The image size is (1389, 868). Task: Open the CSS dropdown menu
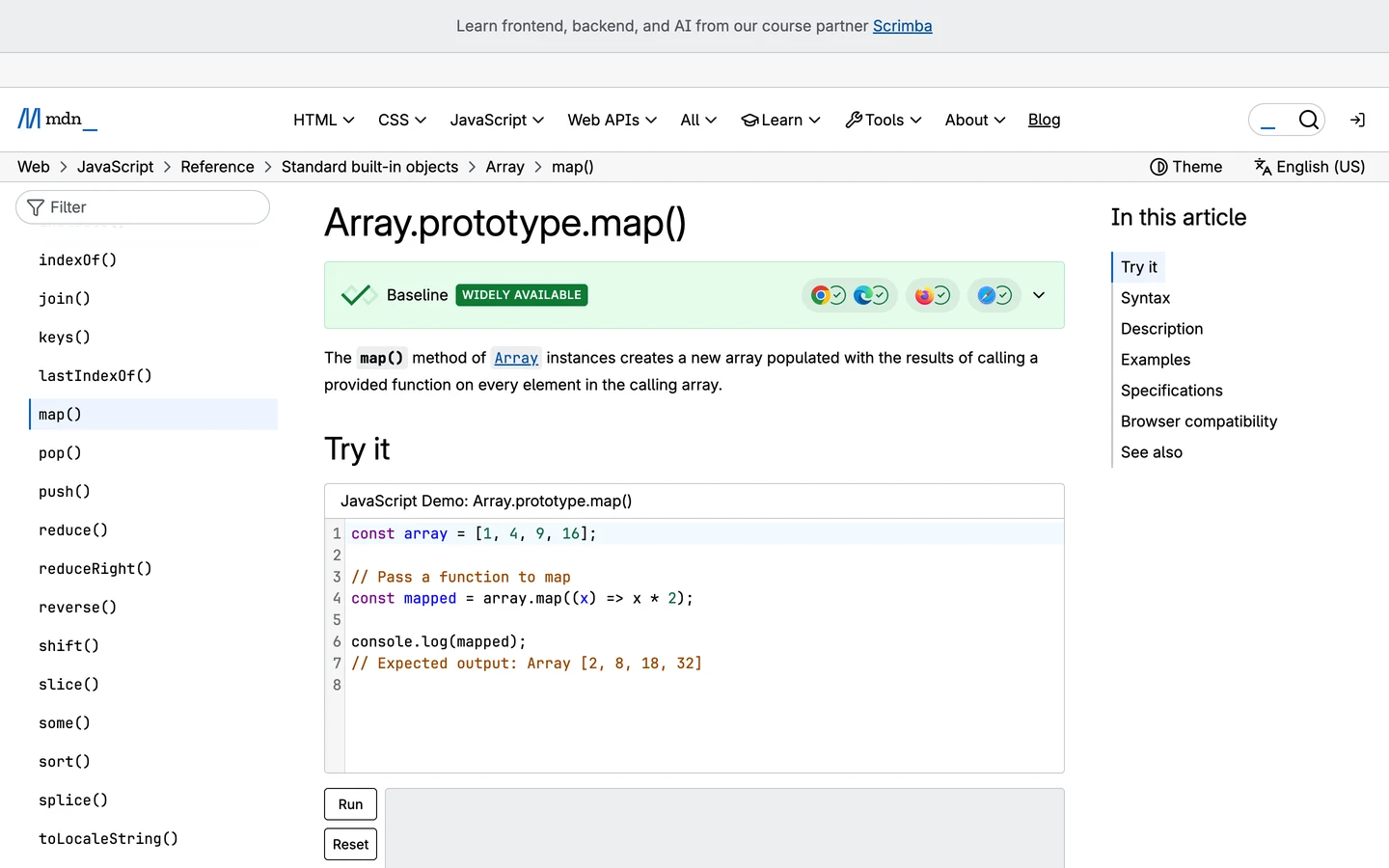click(x=402, y=120)
